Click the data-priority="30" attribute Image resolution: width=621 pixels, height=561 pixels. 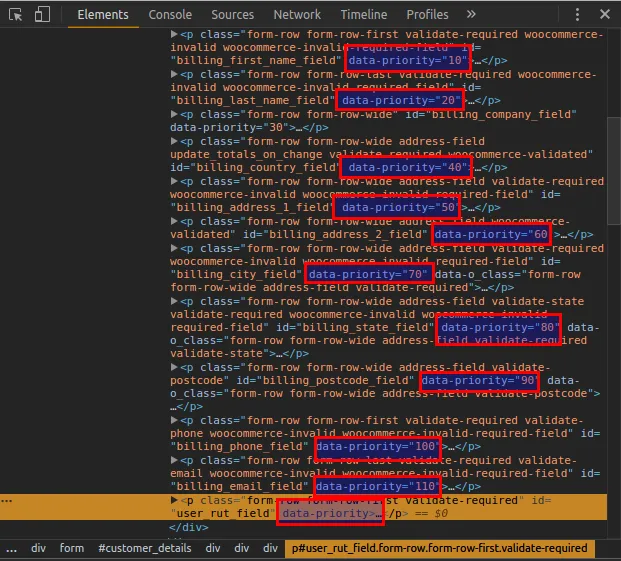click(230, 127)
